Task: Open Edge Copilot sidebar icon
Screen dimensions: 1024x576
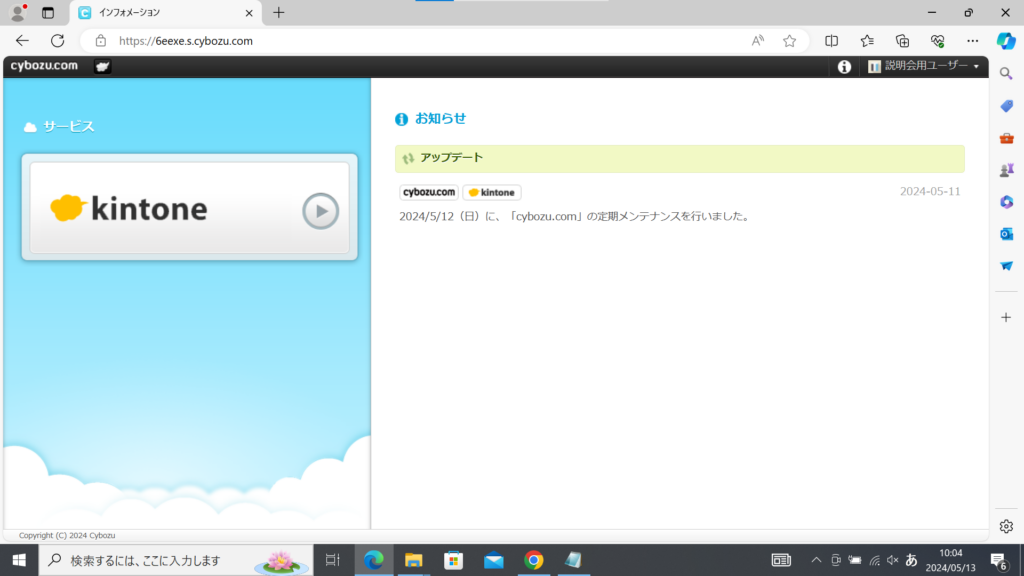Action: tap(1006, 41)
